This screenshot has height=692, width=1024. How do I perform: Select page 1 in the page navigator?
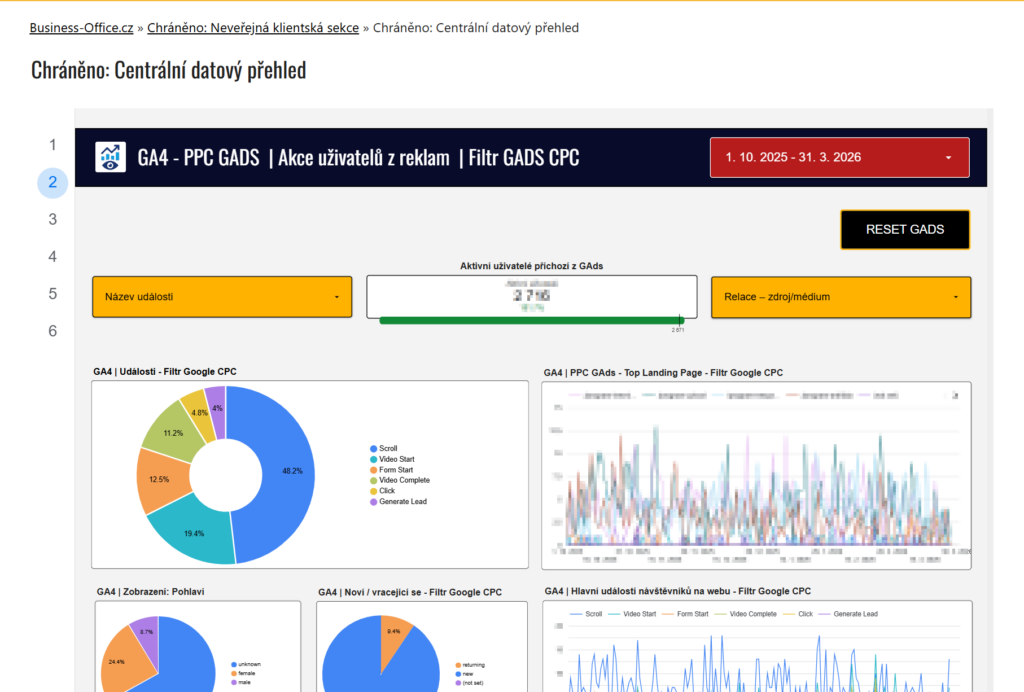[x=52, y=144]
